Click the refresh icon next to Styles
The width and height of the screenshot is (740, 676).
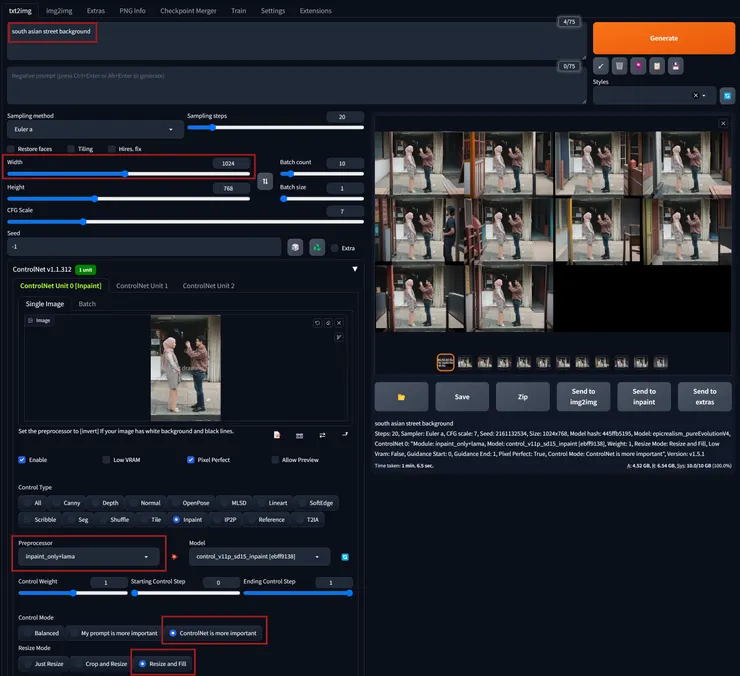pyautogui.click(x=728, y=95)
